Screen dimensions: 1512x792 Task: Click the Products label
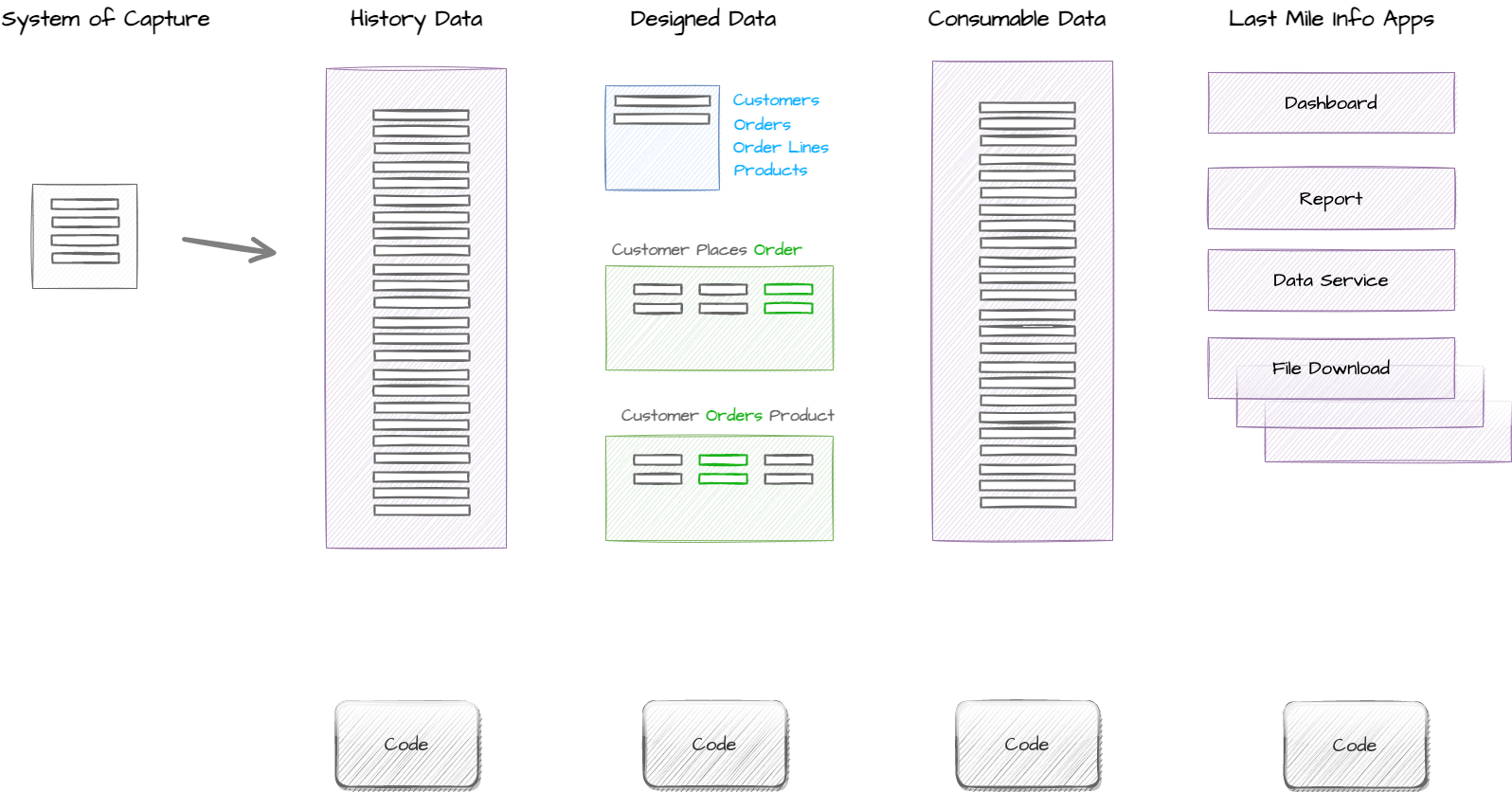click(x=770, y=171)
